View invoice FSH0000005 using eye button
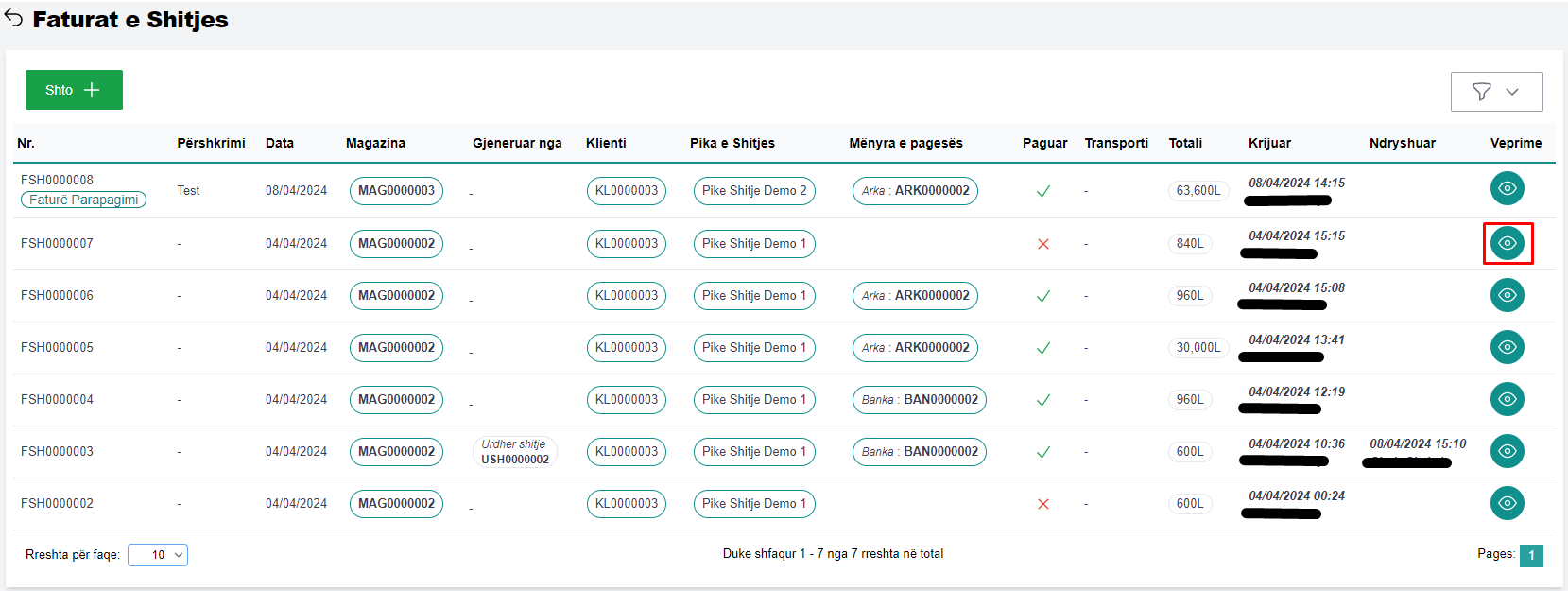The height and width of the screenshot is (591, 1568). tap(1507, 347)
